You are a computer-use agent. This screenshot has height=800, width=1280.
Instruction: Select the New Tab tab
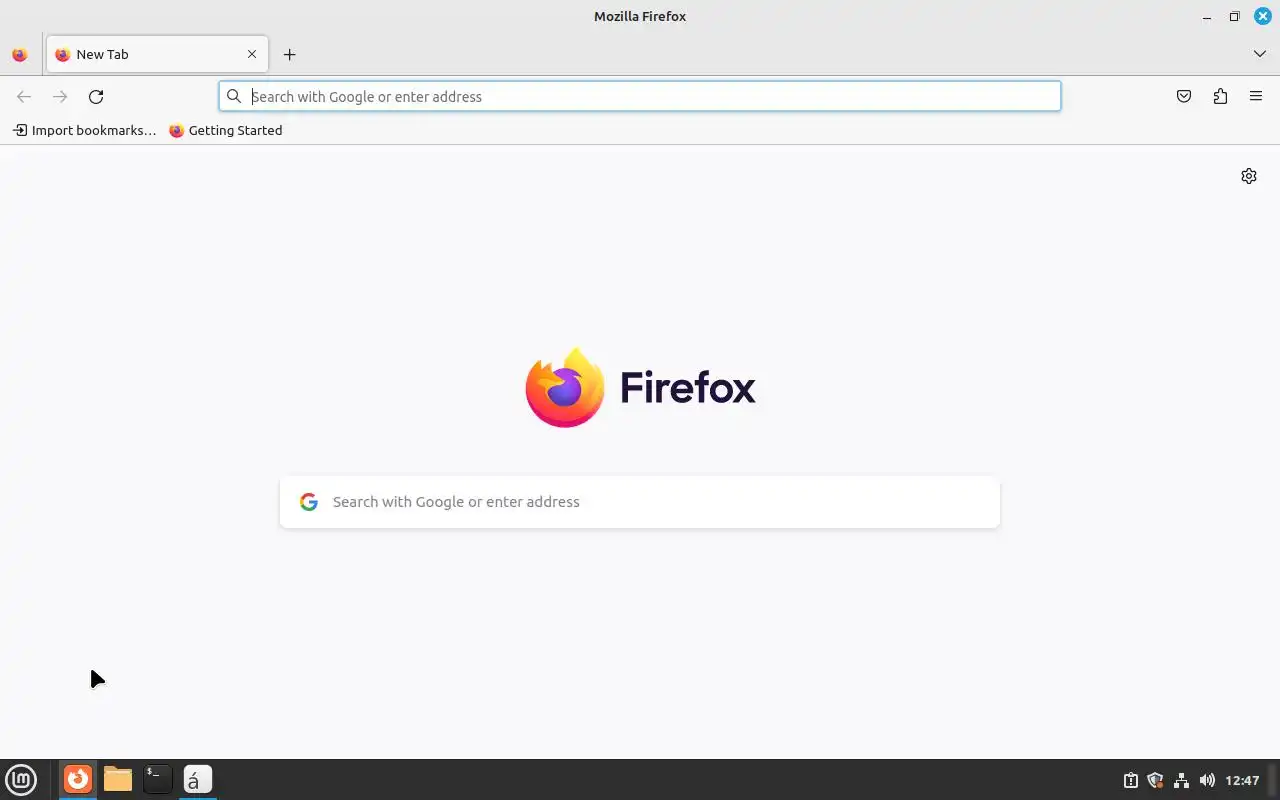[157, 55]
